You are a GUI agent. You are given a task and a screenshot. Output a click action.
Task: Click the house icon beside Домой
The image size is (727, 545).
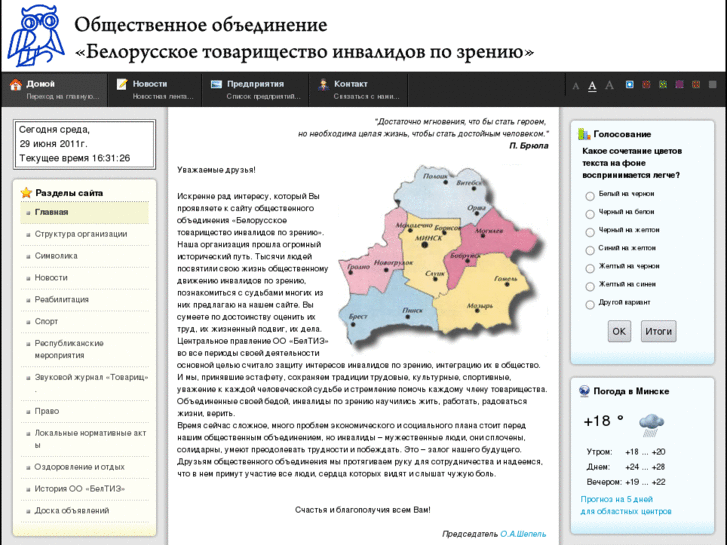pyautogui.click(x=15, y=85)
